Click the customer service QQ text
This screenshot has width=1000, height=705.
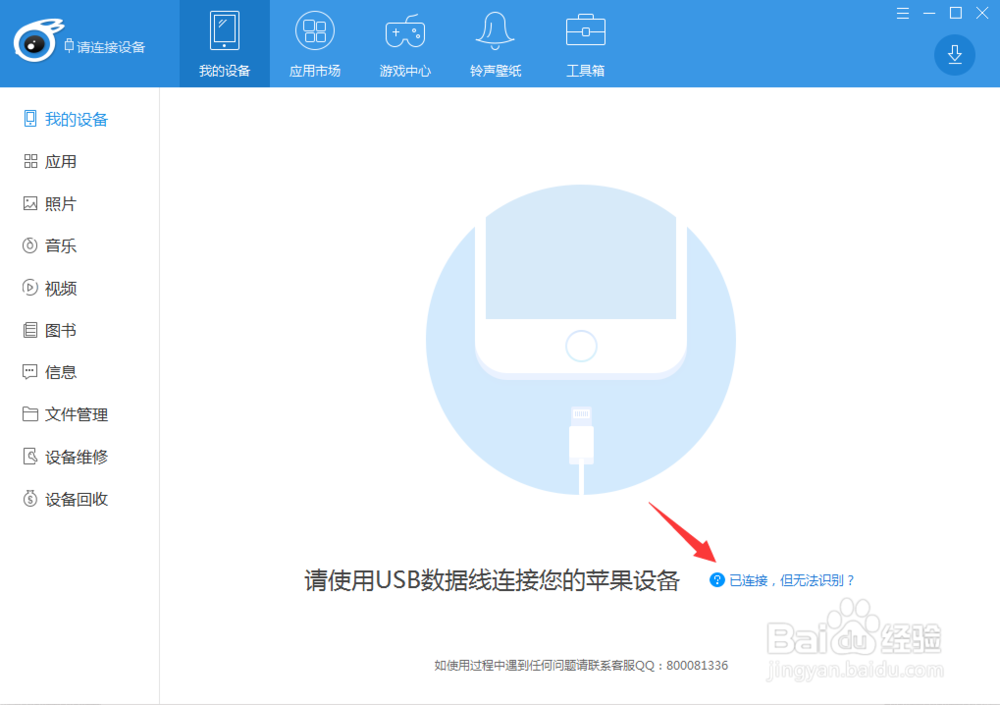point(581,665)
